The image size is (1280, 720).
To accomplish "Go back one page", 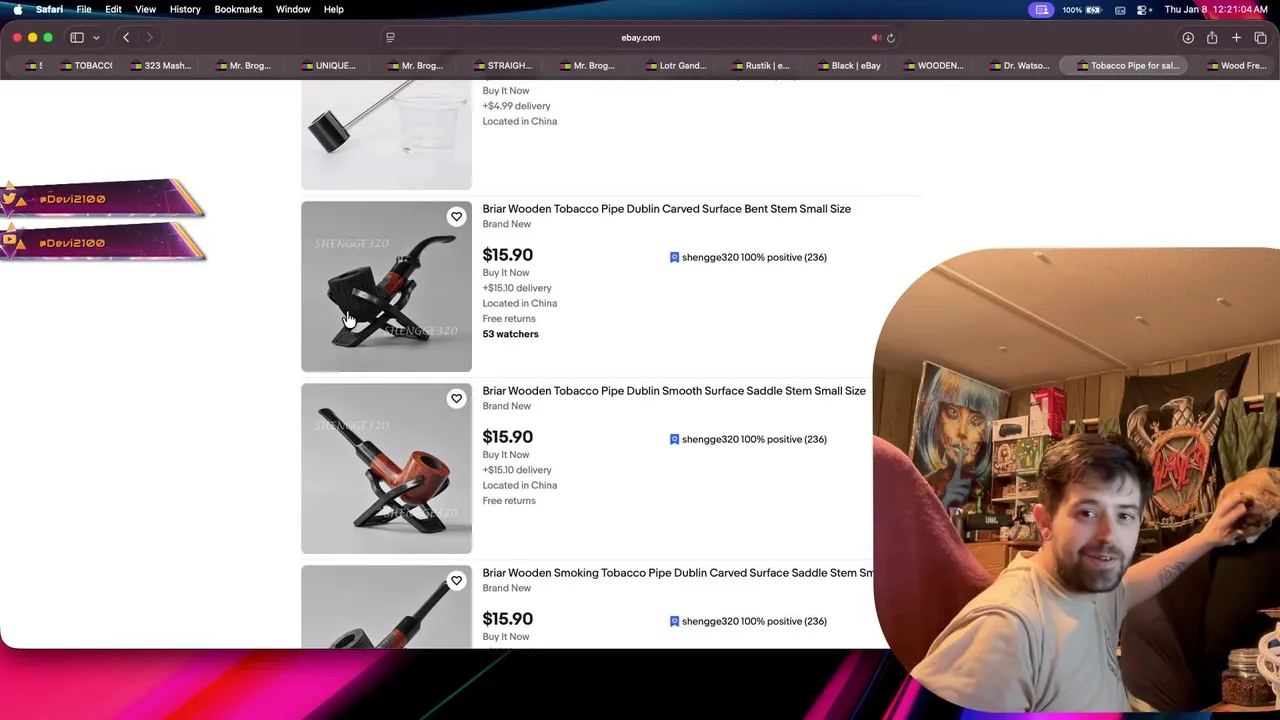I will click(126, 38).
